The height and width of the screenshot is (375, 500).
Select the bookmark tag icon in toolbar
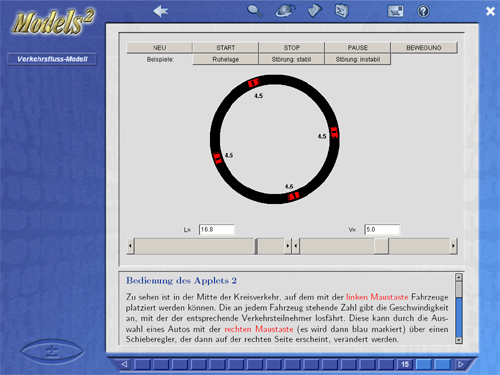tap(314, 11)
